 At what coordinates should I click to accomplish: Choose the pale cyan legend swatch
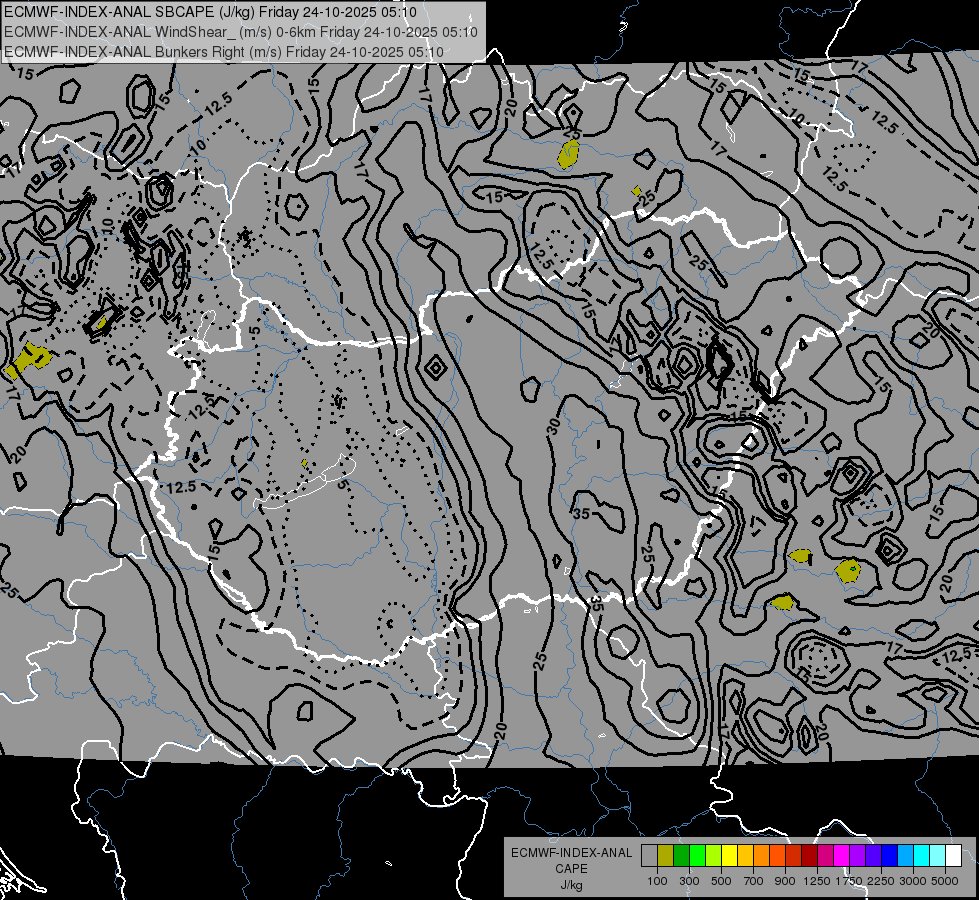pos(938,856)
